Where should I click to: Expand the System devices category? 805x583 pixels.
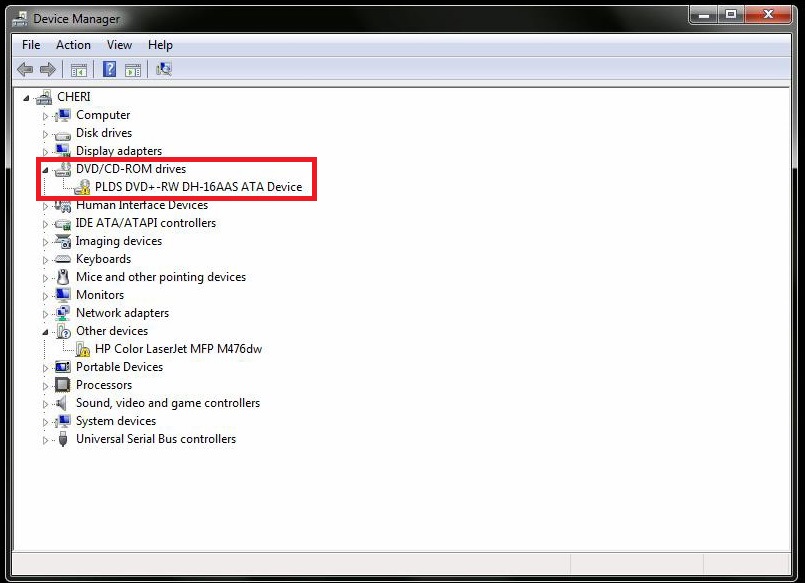coord(45,422)
